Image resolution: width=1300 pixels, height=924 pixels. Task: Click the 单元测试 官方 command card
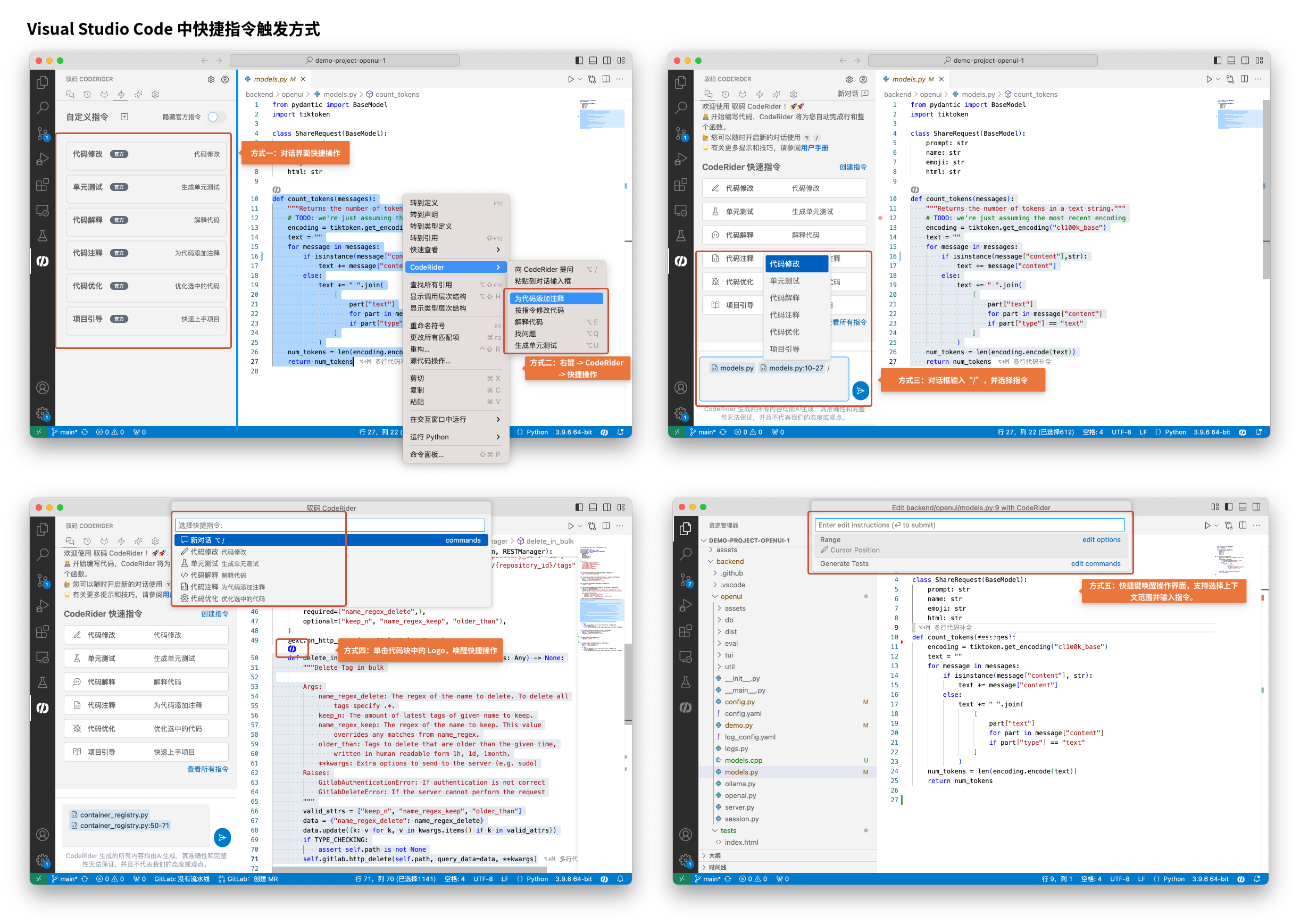(x=146, y=188)
